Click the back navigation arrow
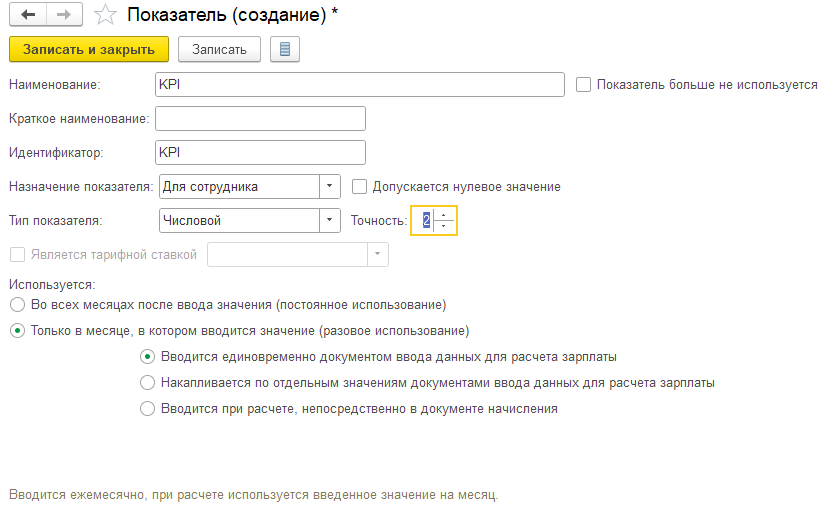Screen dimensions: 824x514 [27, 14]
